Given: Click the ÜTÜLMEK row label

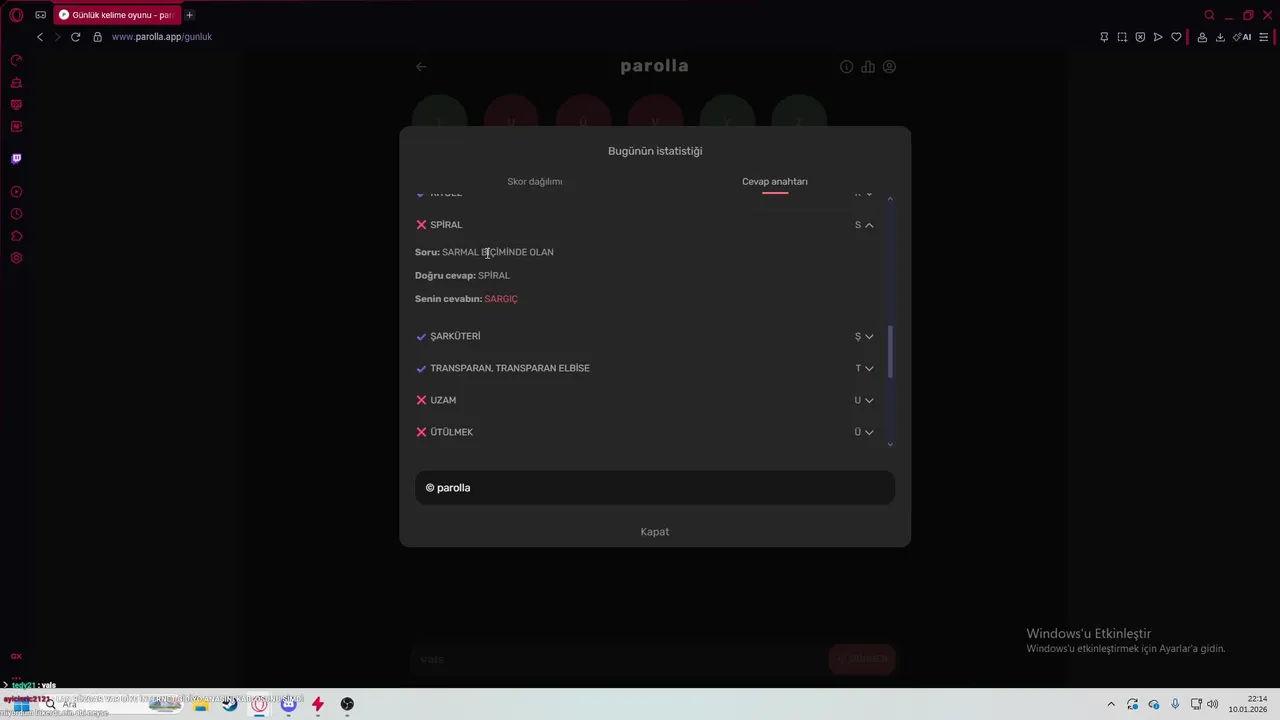Looking at the screenshot, I should click(452, 433).
